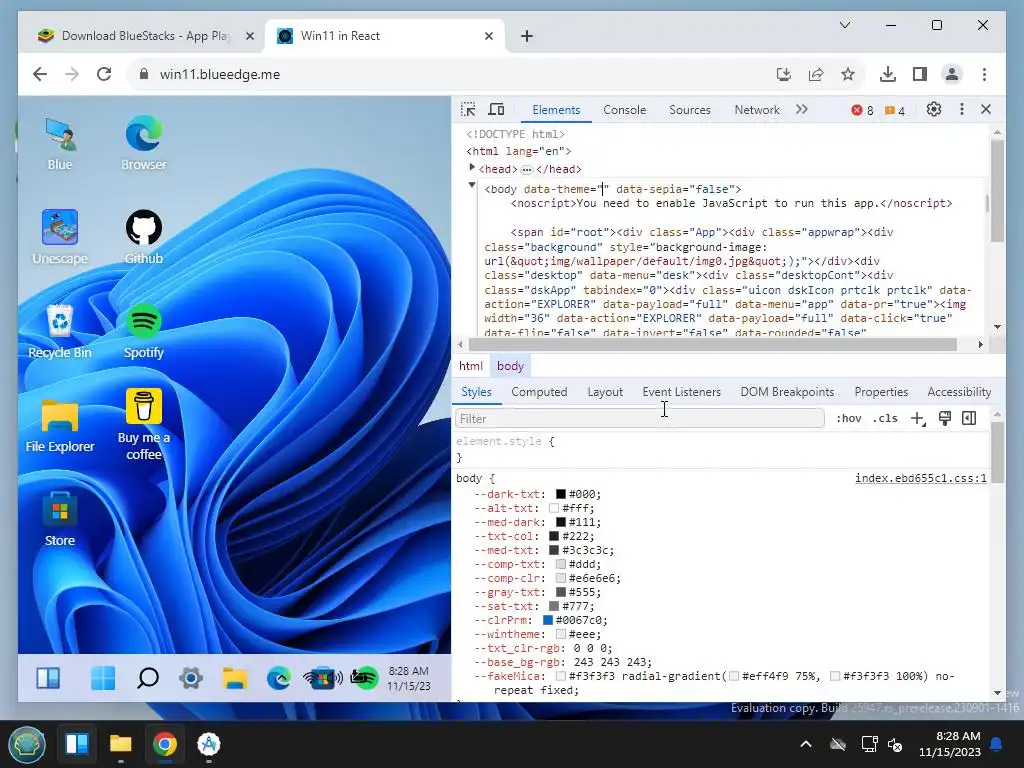Viewport: 1024px width, 768px height.
Task: Open the Accessibility tab
Action: tap(959, 392)
